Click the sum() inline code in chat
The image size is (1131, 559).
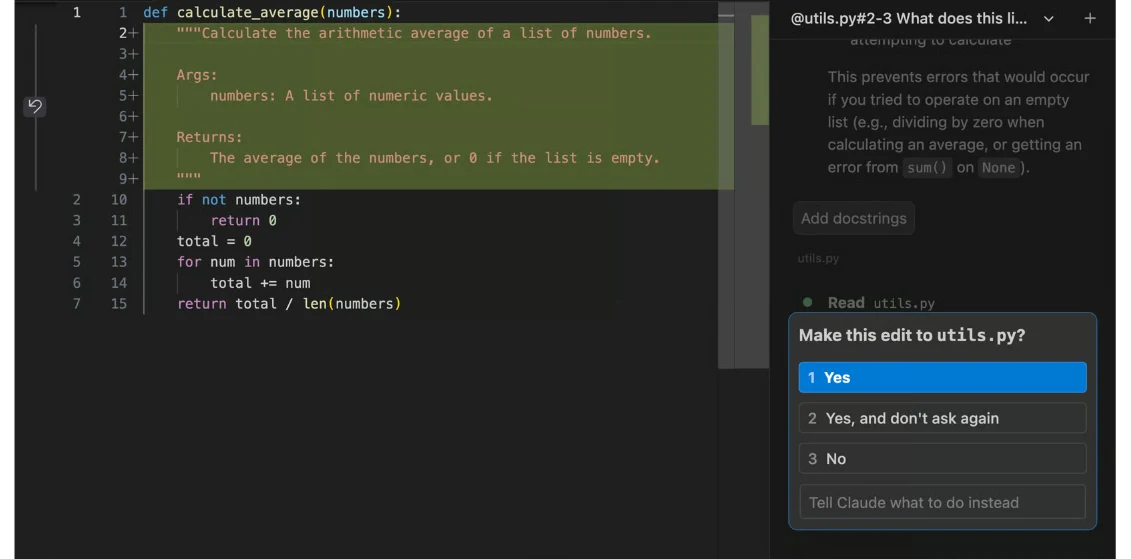pos(926,168)
